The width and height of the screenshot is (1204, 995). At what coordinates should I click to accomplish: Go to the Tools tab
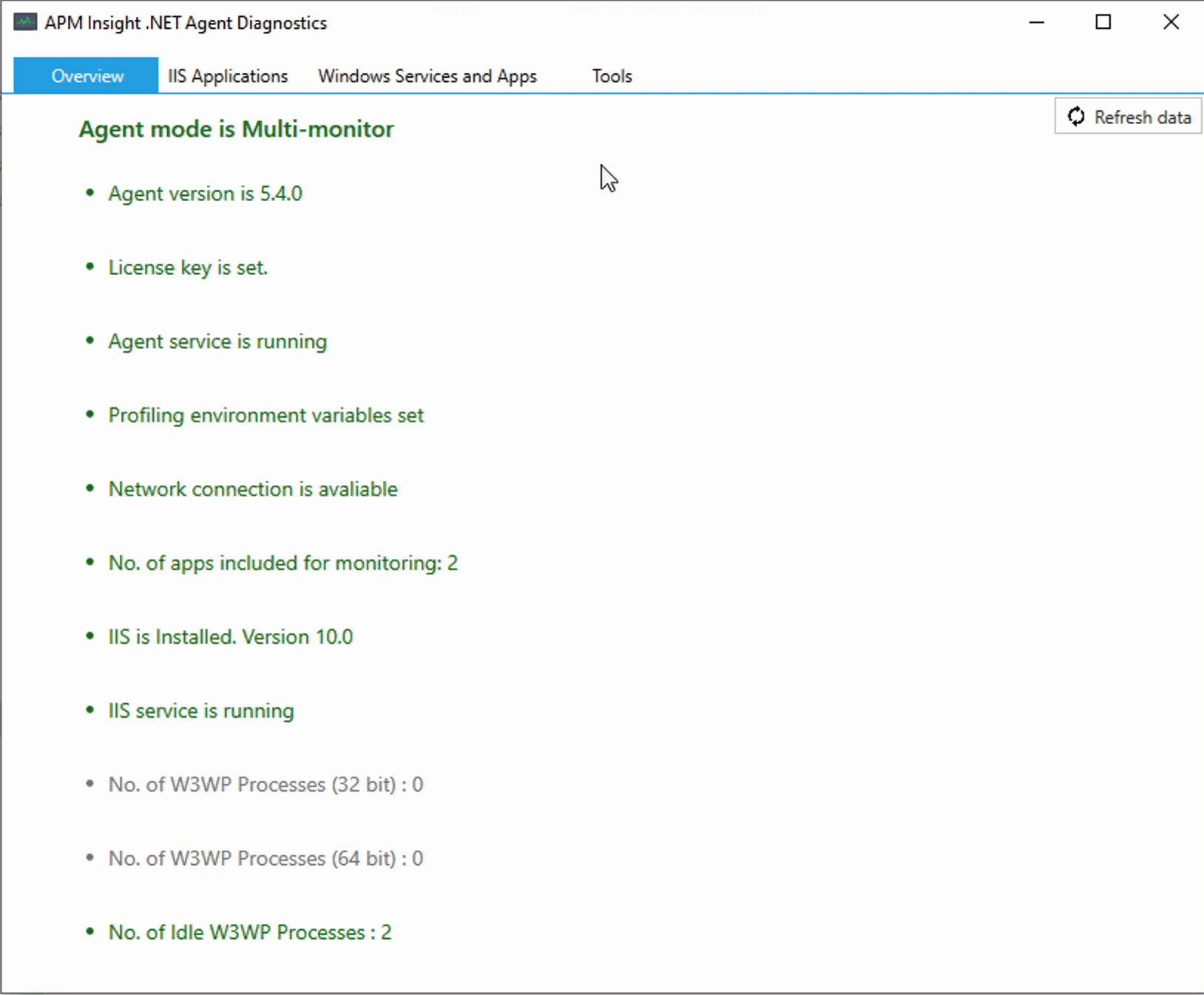coord(612,76)
